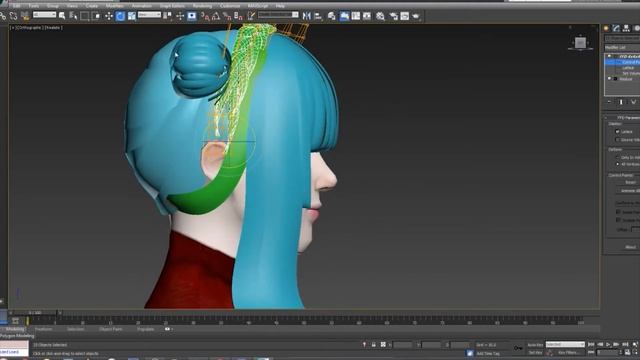Toggle Keyboard Shortcut Override icon
This screenshot has width=640, height=360.
tap(191, 16)
